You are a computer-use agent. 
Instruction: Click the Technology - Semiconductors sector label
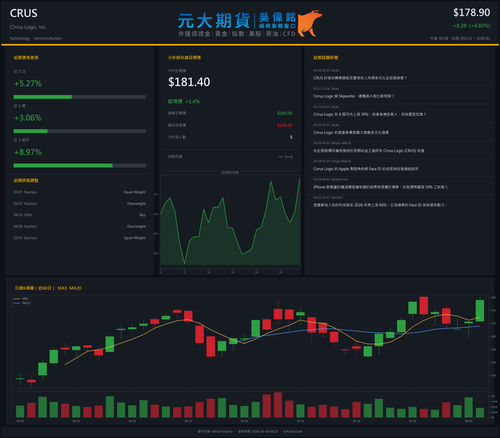(x=36, y=38)
